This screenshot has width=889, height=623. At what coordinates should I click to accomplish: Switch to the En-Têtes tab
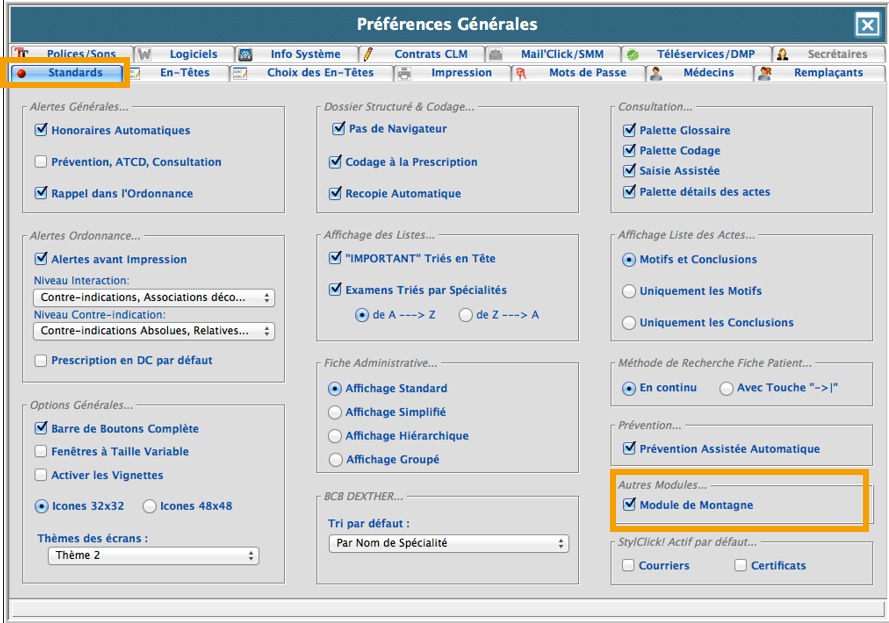(x=184, y=73)
